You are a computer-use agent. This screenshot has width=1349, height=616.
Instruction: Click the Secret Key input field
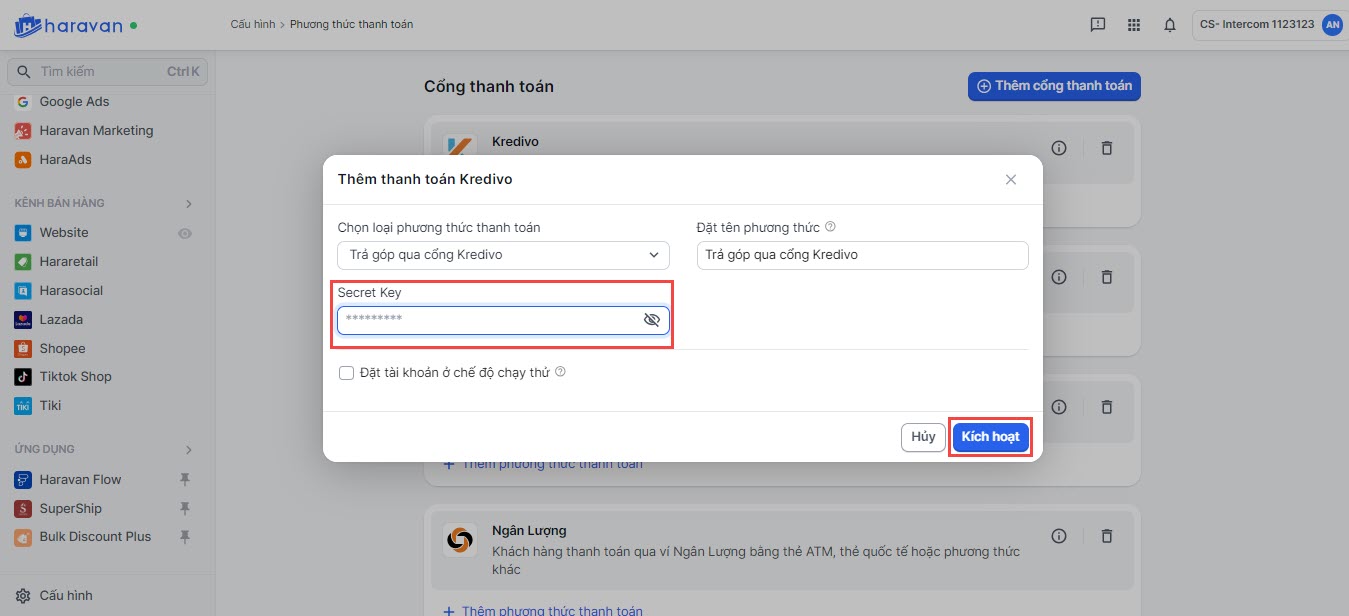[x=490, y=320]
